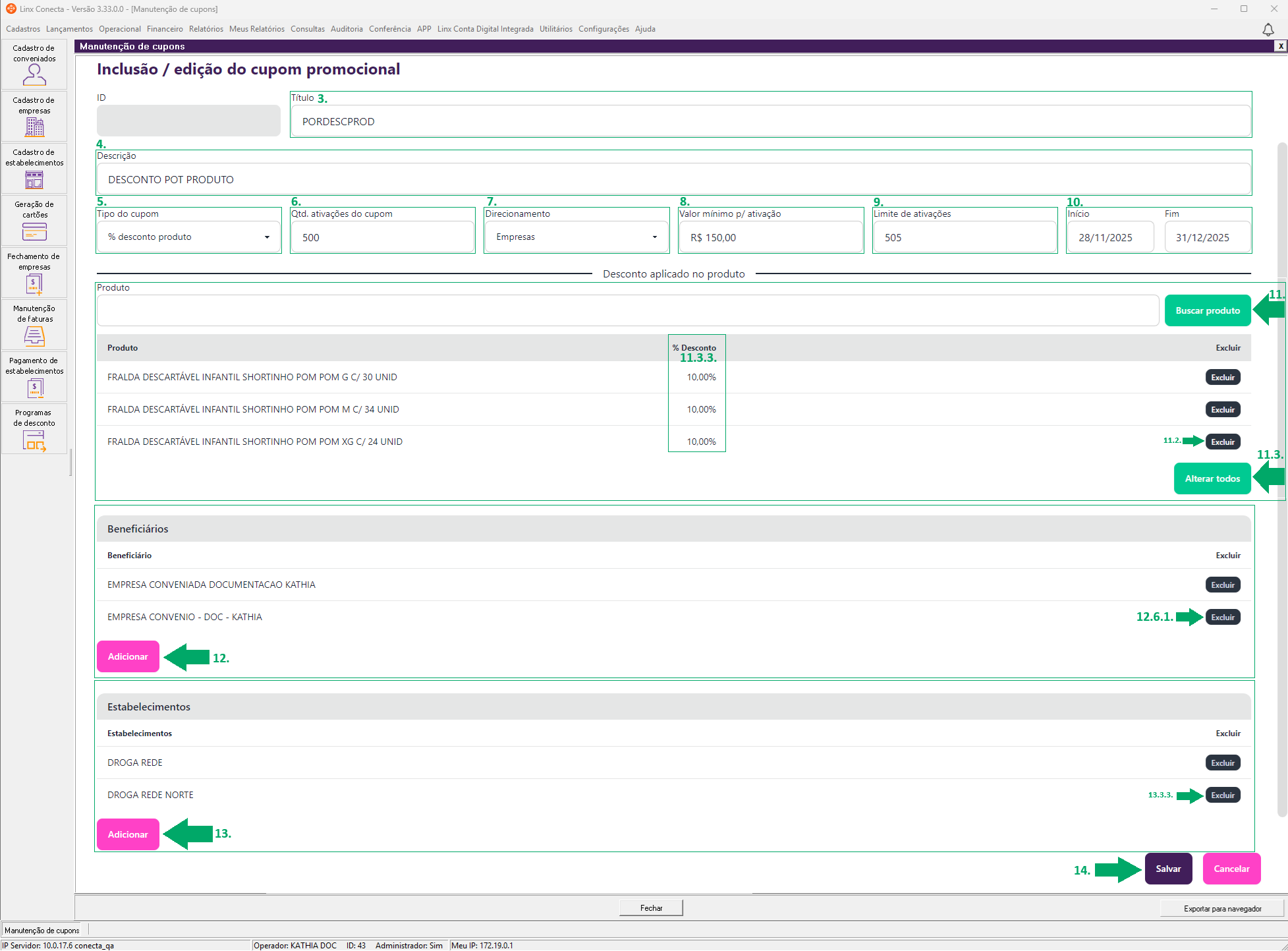Screen dimensions: 1288x951
Task: Open the Financeiro menu
Action: pos(165,29)
